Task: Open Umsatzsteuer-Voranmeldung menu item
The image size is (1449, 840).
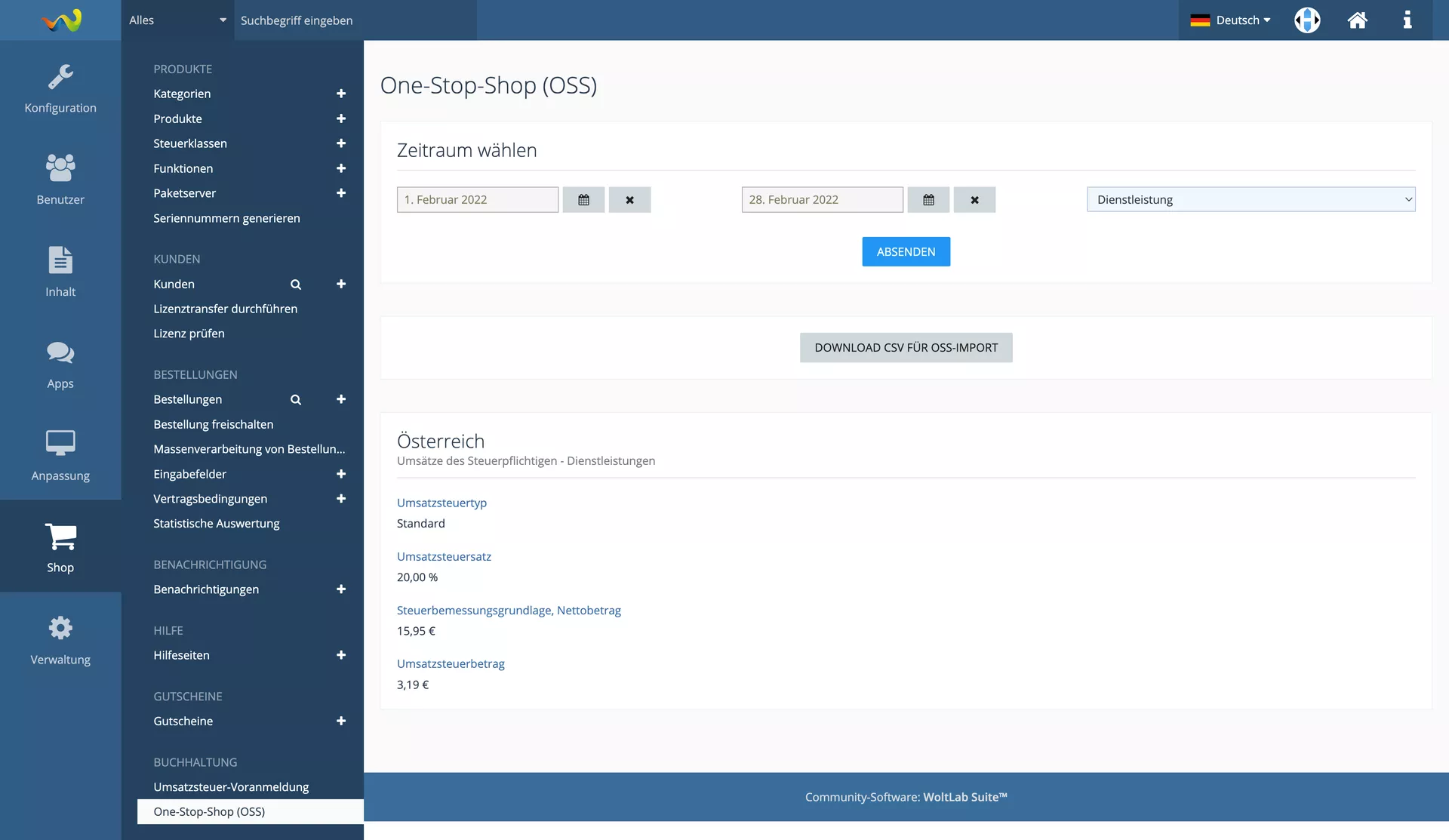Action: [x=231, y=786]
